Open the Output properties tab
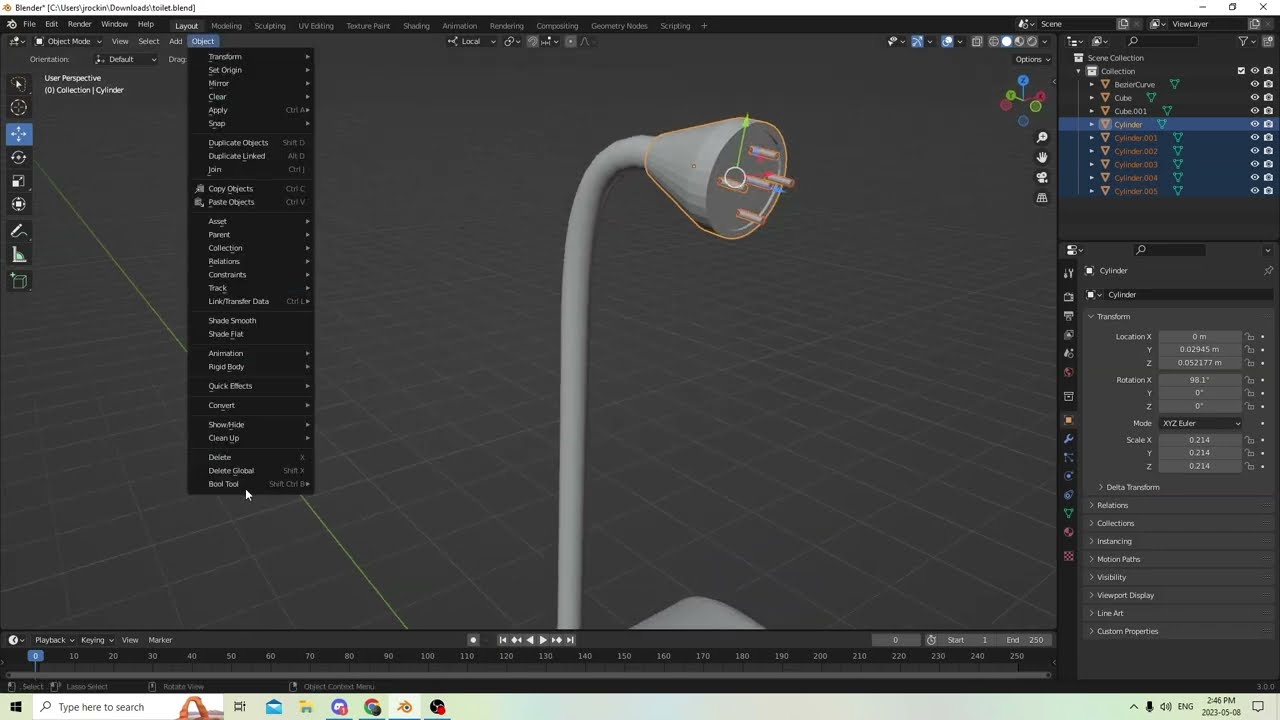1280x720 pixels. 1068,316
